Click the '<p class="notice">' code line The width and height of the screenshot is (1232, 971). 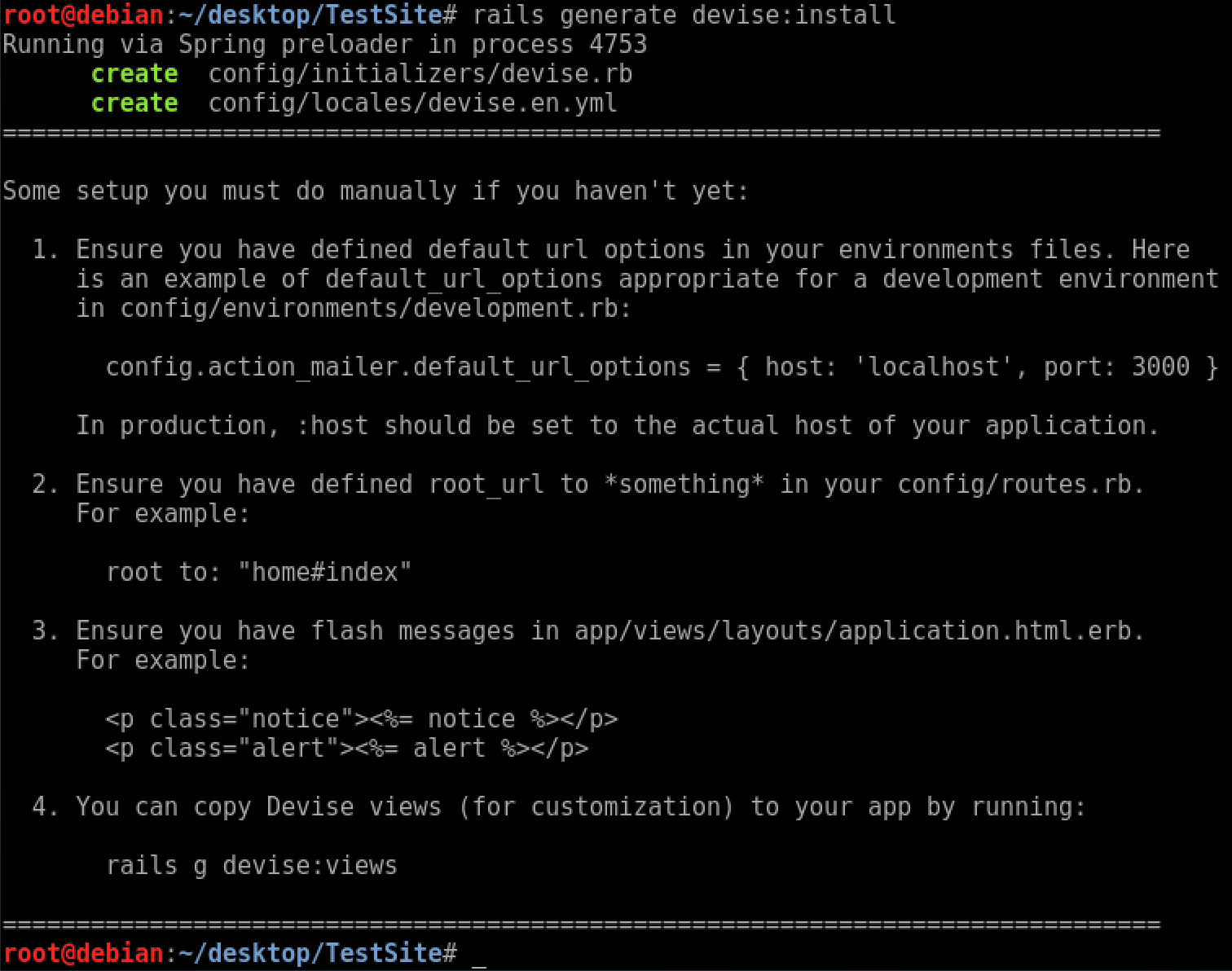pos(361,719)
